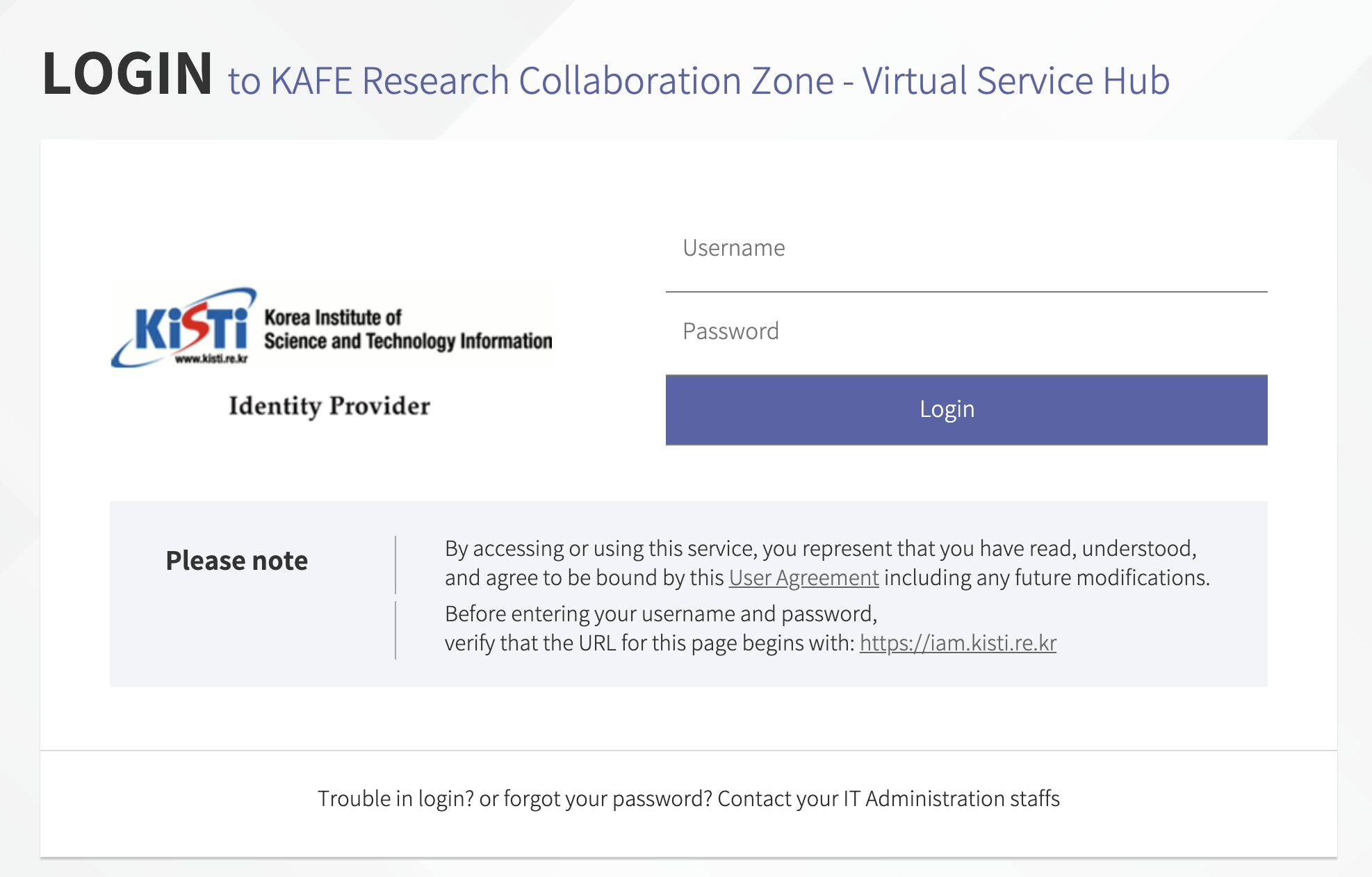
Task: Follow the https://iam.kisti.re.kr link
Action: click(958, 644)
